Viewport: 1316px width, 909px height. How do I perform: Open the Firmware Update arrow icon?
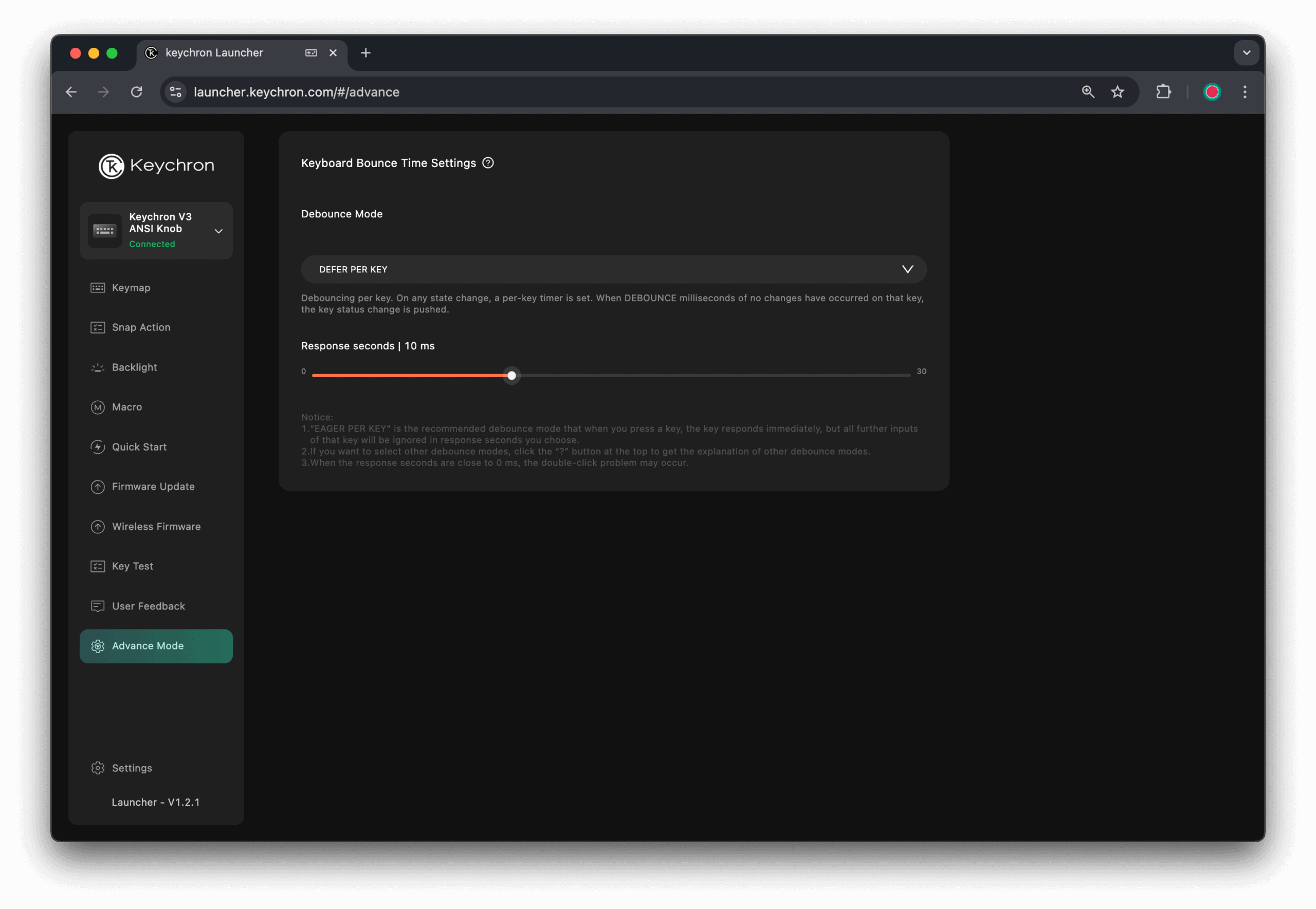click(98, 487)
